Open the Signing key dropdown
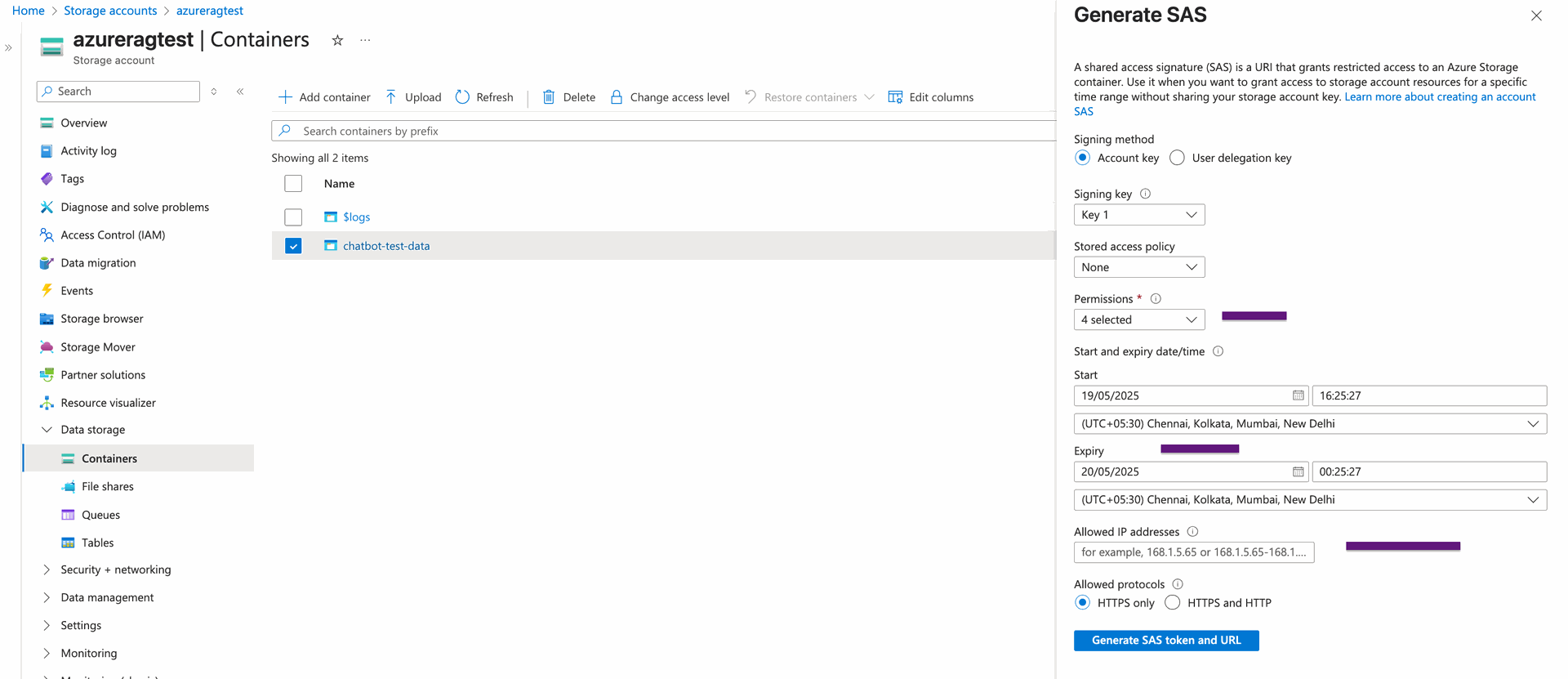Image resolution: width=1568 pixels, height=679 pixels. tap(1138, 215)
